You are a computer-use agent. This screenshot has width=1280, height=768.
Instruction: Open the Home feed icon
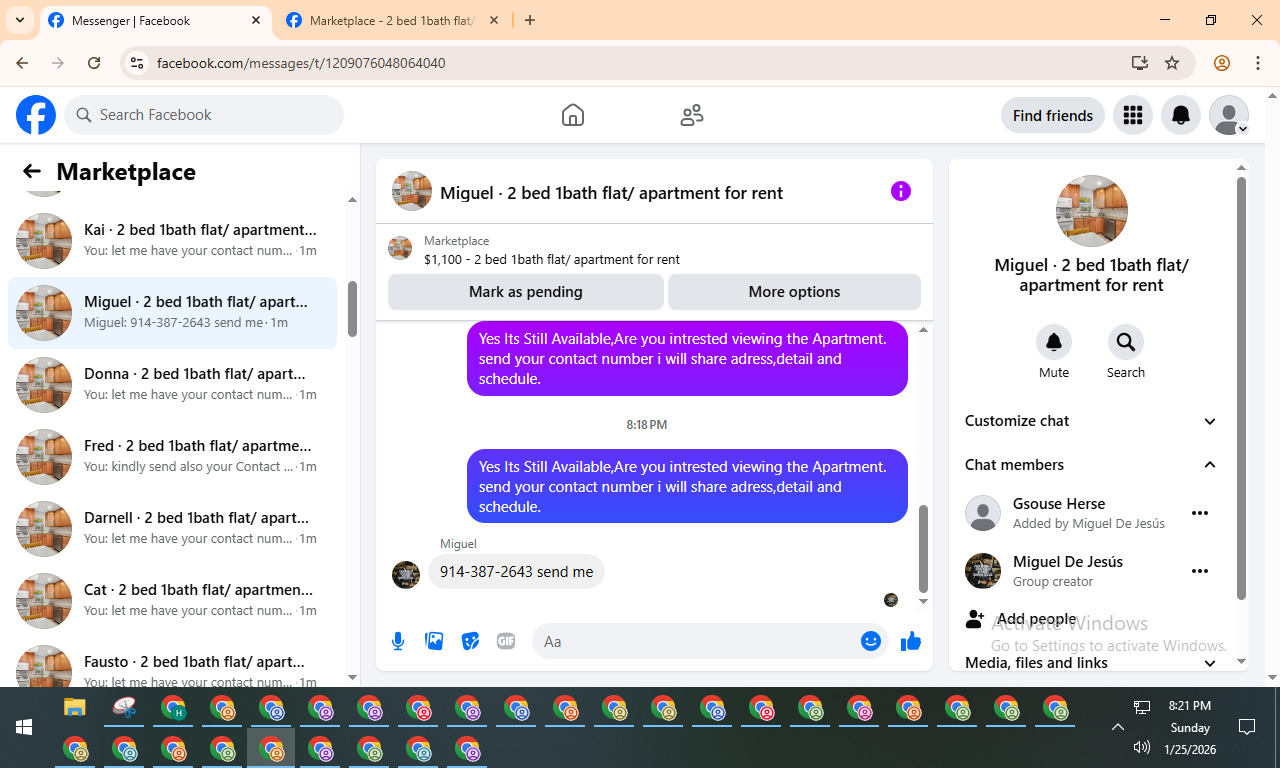click(573, 115)
